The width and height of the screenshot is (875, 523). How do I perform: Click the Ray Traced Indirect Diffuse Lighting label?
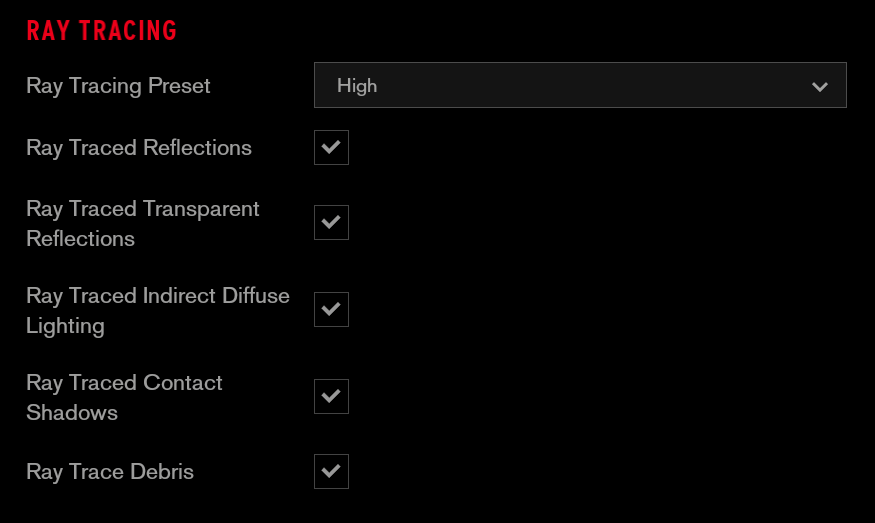157,310
